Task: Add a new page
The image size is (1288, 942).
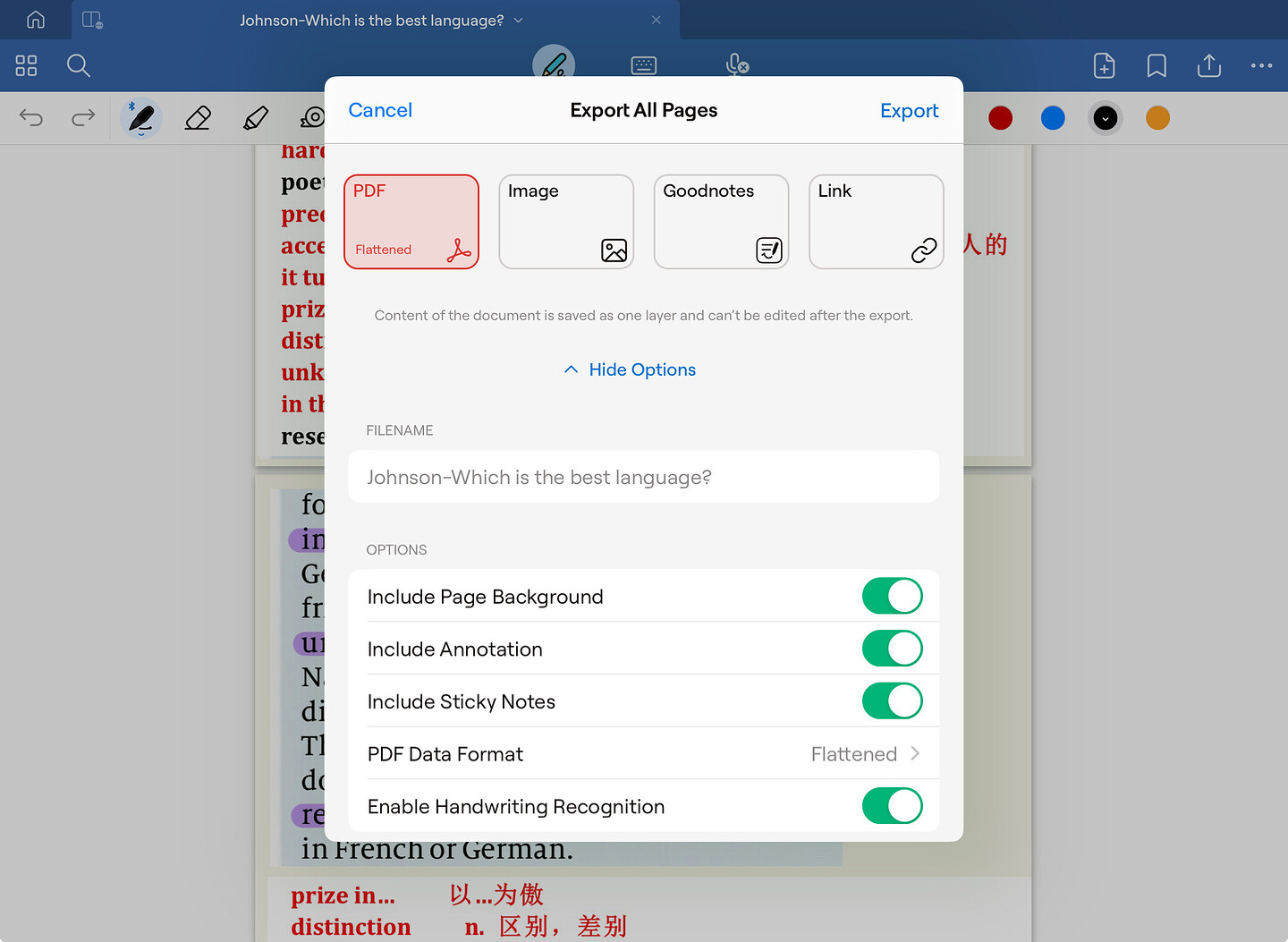Action: pyautogui.click(x=1105, y=65)
